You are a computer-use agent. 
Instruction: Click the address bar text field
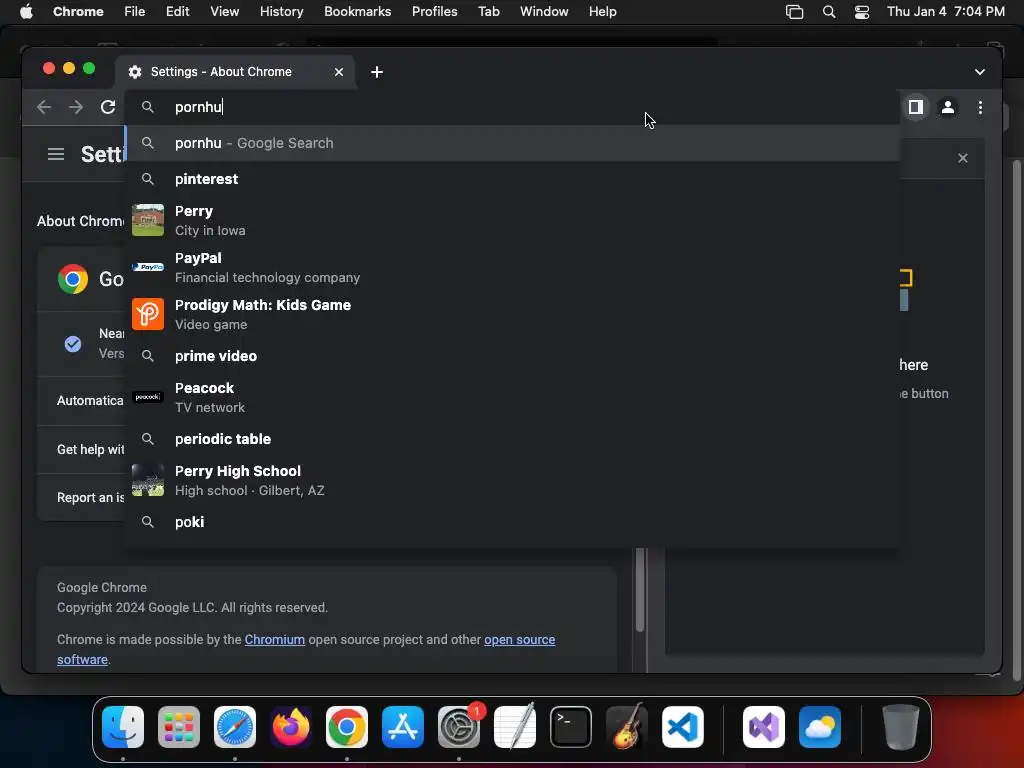point(513,107)
